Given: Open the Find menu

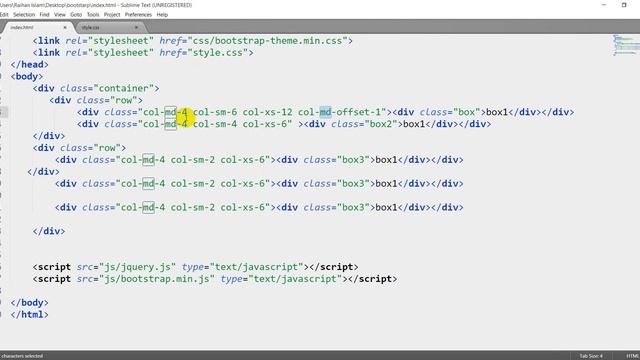Looking at the screenshot, I should pyautogui.click(x=44, y=15).
